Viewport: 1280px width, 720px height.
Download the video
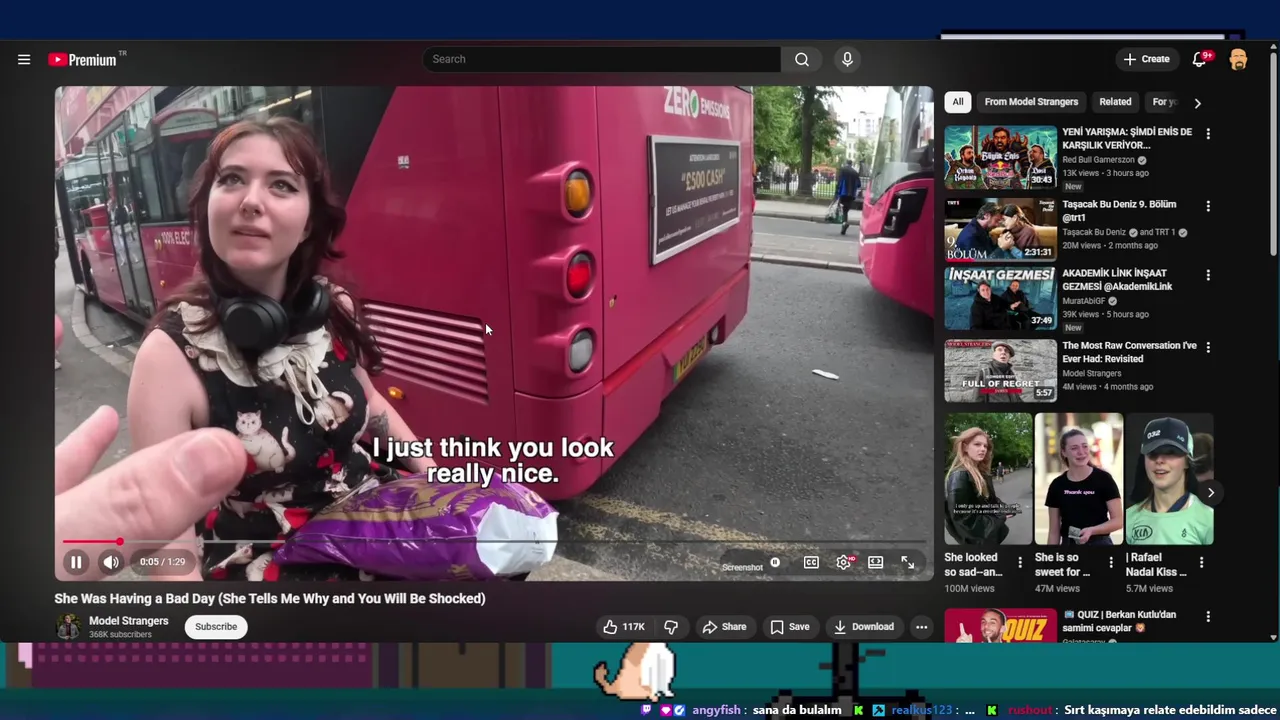(864, 627)
